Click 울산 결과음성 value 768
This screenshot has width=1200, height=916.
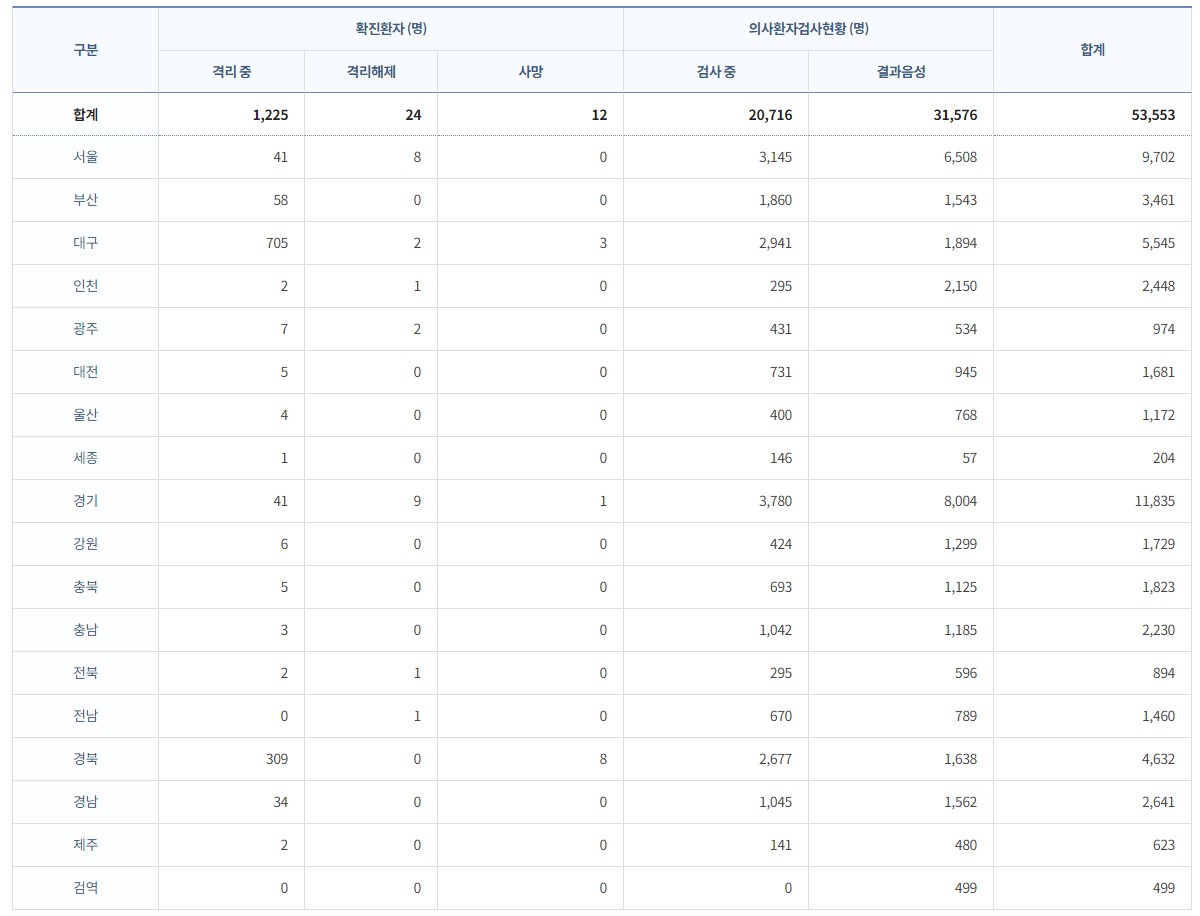(965, 415)
